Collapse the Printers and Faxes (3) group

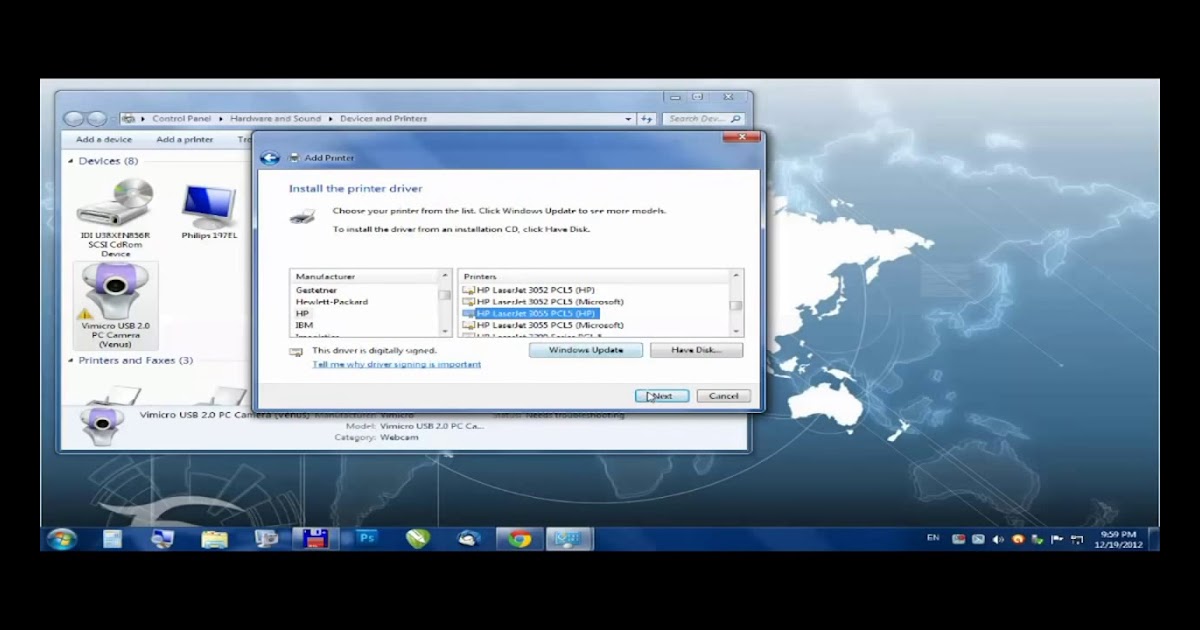tap(70, 360)
